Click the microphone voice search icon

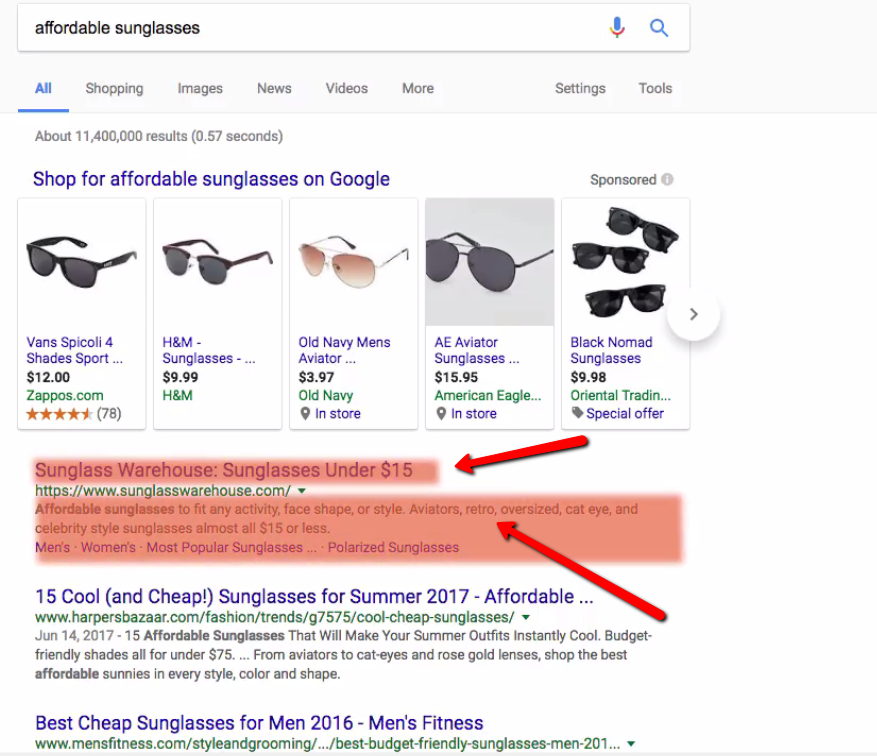(x=617, y=27)
